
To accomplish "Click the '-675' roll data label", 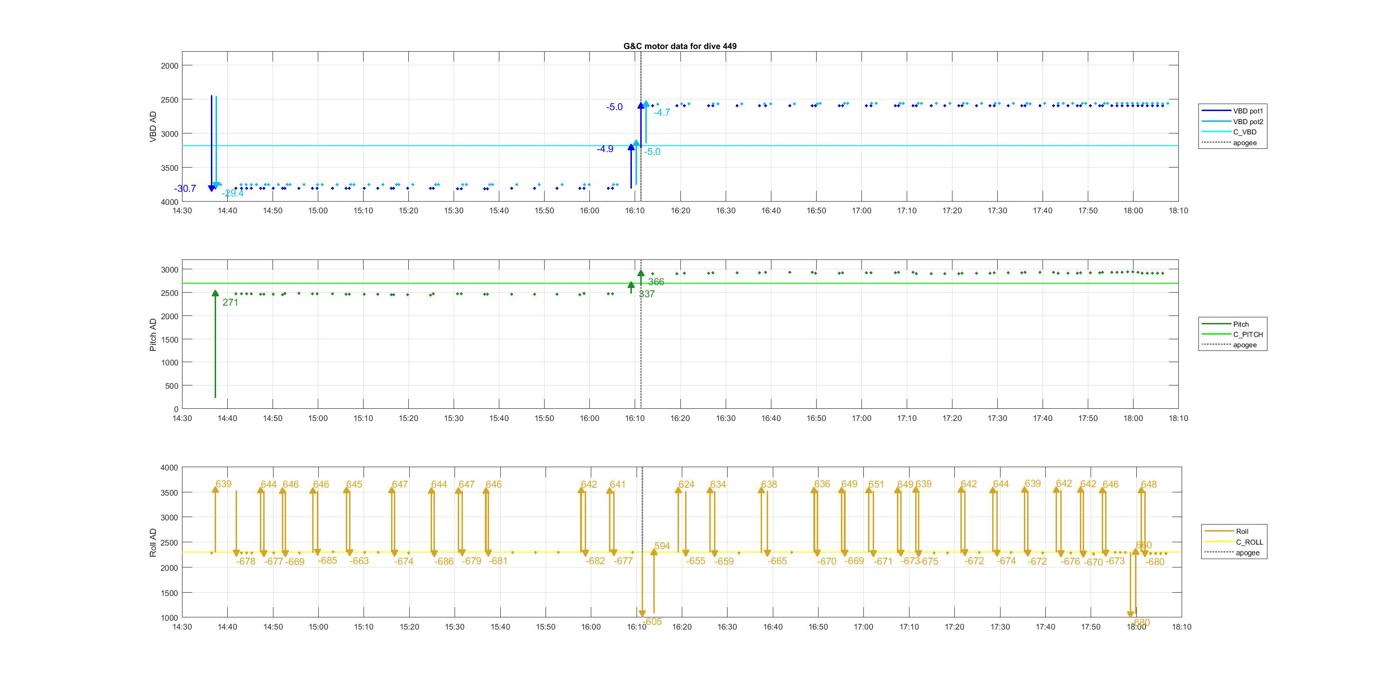I will (929, 561).
